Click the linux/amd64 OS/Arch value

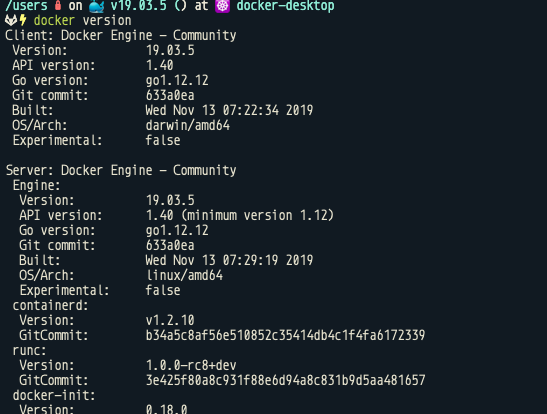184,276
